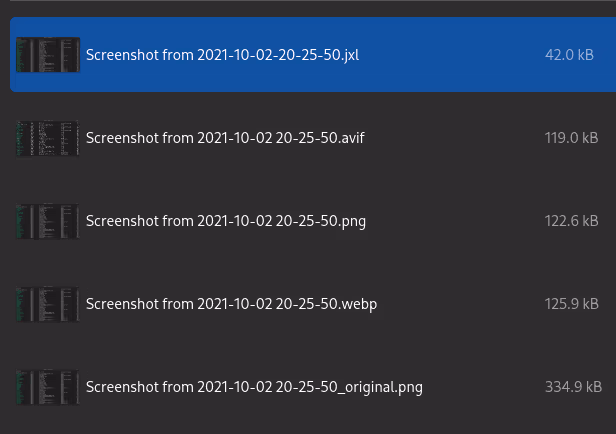Select the file name ending in .avif
The width and height of the screenshot is (616, 434).
click(x=225, y=138)
